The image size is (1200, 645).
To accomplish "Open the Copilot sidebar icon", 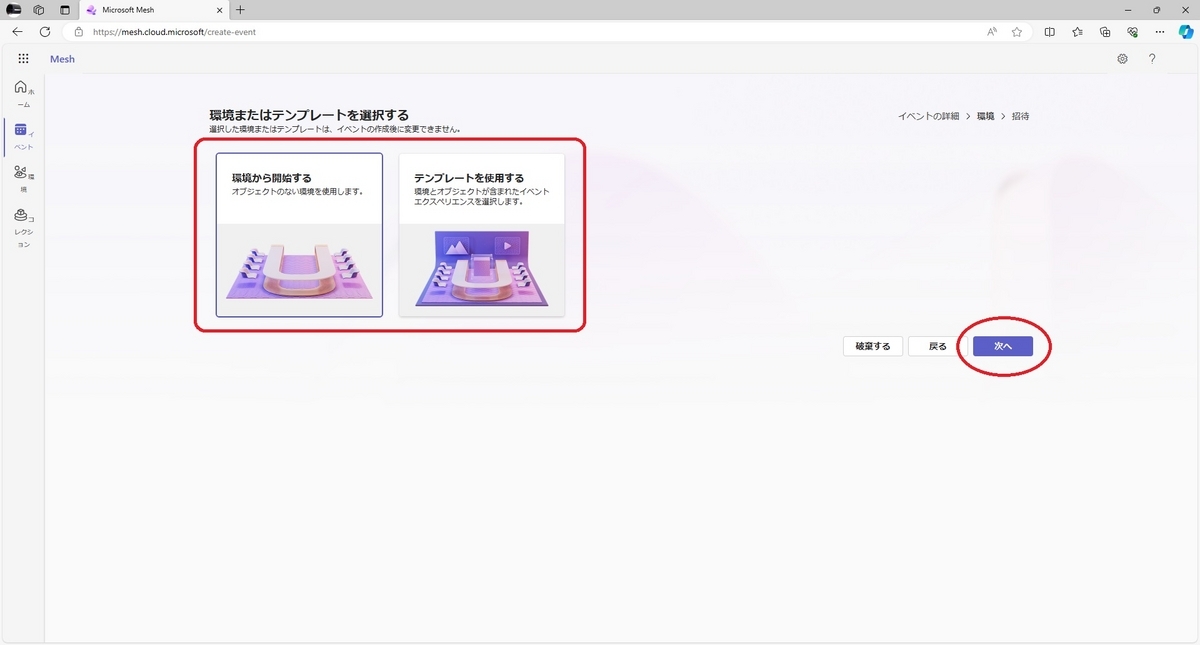I will 1186,32.
